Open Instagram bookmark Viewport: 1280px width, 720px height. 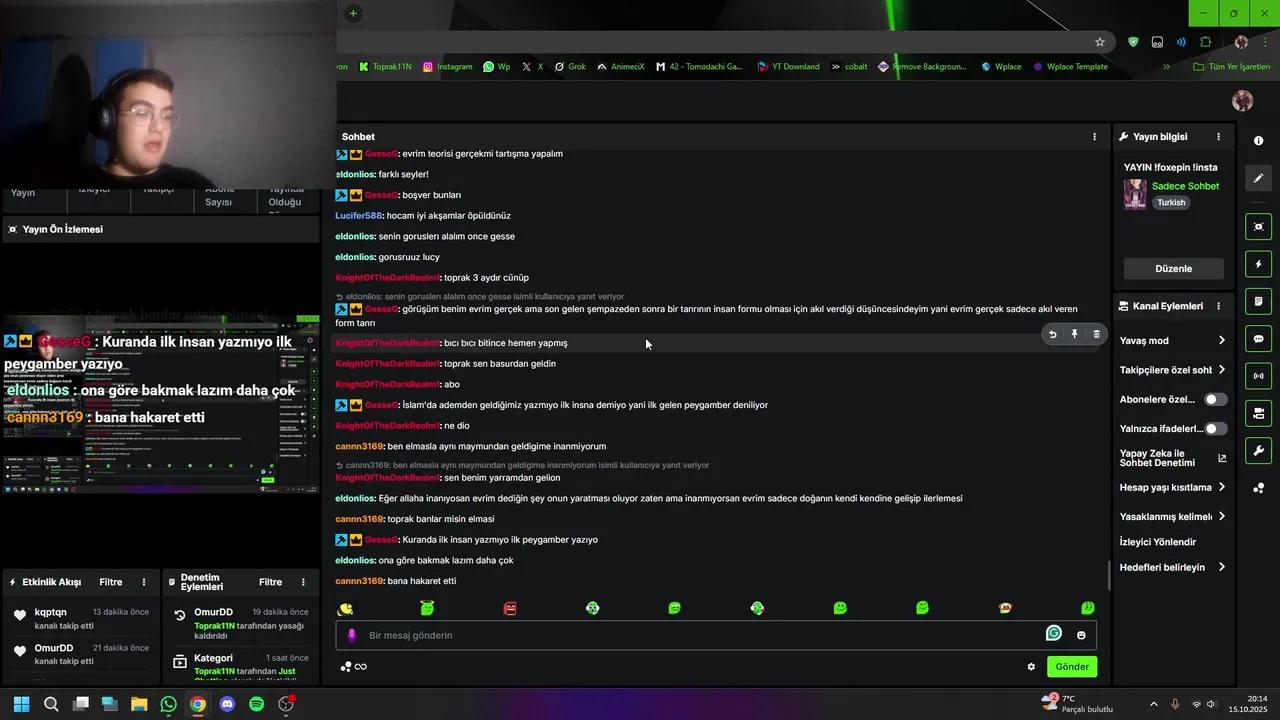pyautogui.click(x=447, y=66)
